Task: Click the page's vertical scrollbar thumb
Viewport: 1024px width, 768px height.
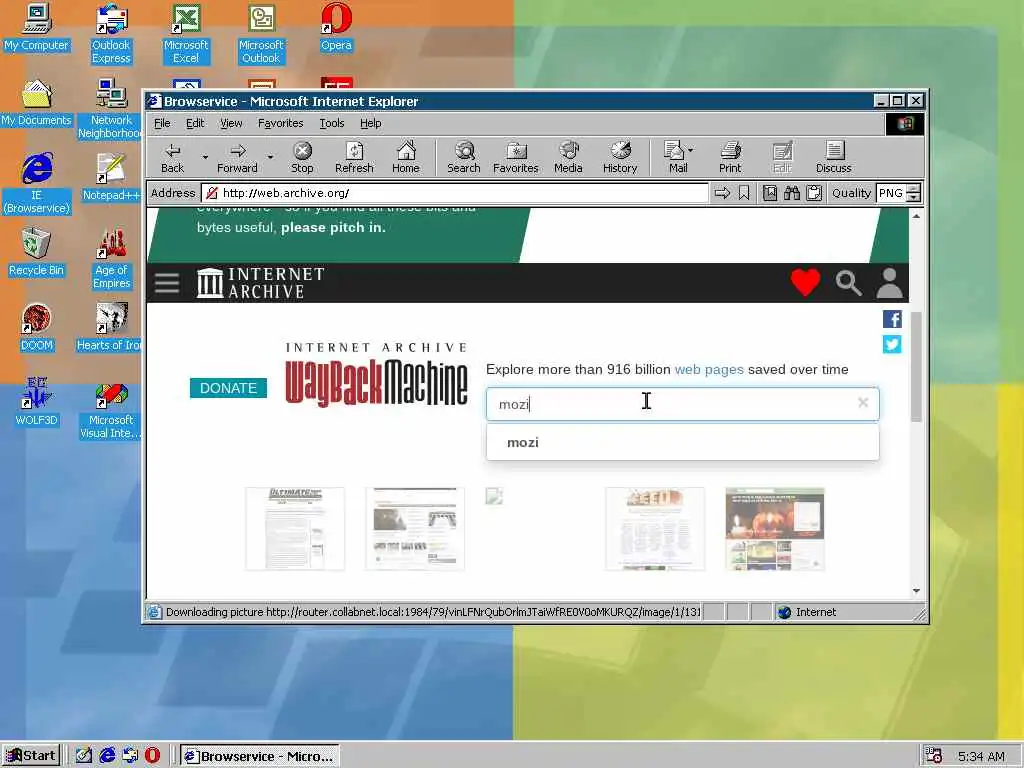Action: [x=916, y=366]
